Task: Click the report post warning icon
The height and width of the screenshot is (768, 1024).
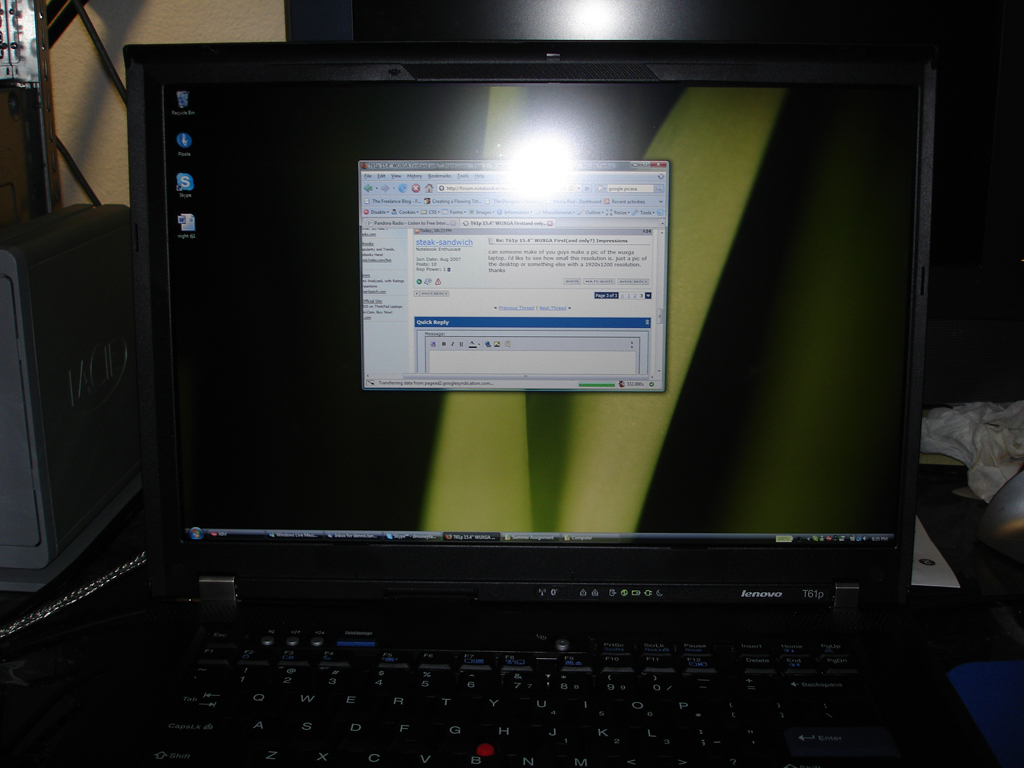Action: coord(438,281)
